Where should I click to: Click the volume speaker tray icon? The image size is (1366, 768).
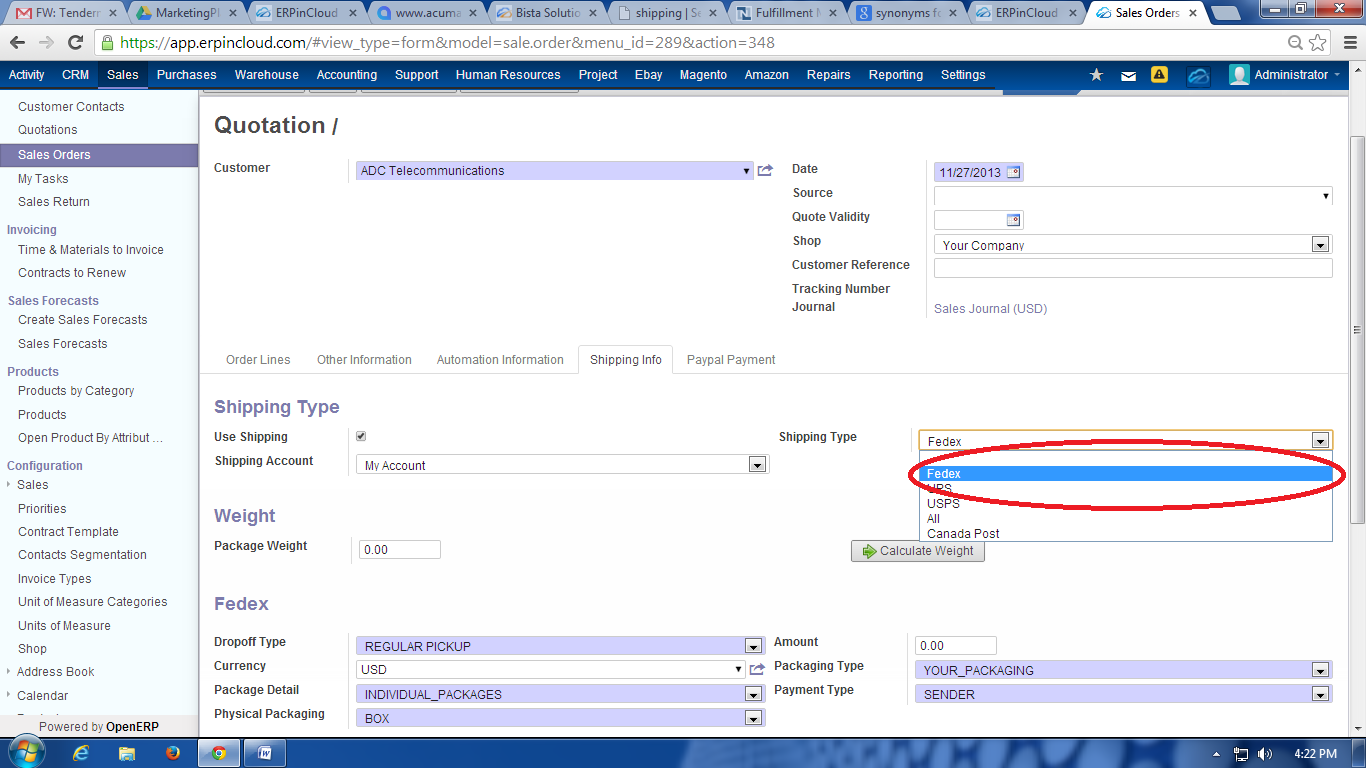1265,754
